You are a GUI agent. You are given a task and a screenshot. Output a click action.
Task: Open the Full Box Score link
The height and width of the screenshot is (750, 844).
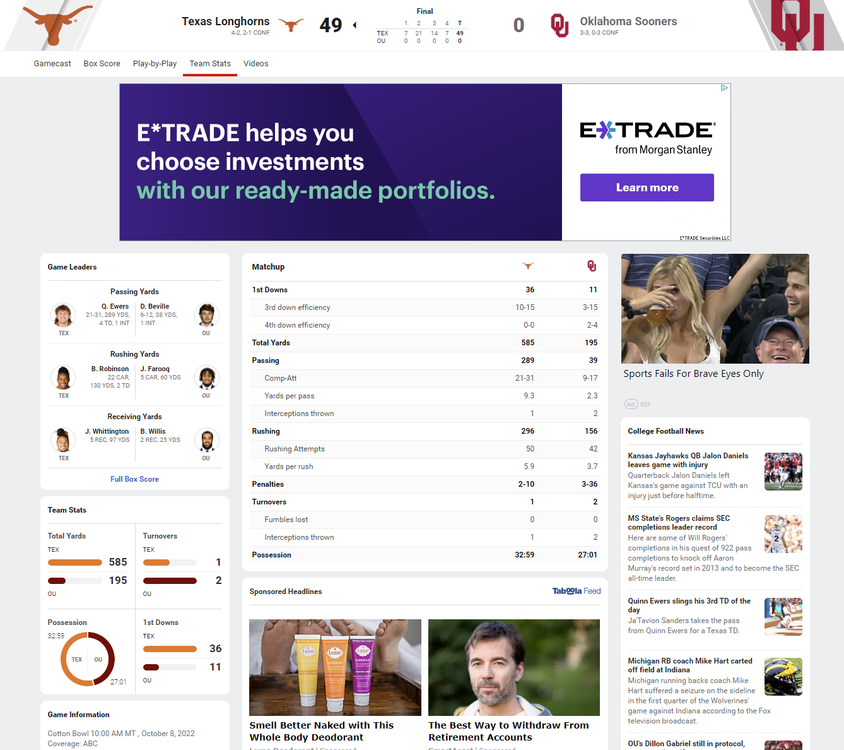(134, 479)
